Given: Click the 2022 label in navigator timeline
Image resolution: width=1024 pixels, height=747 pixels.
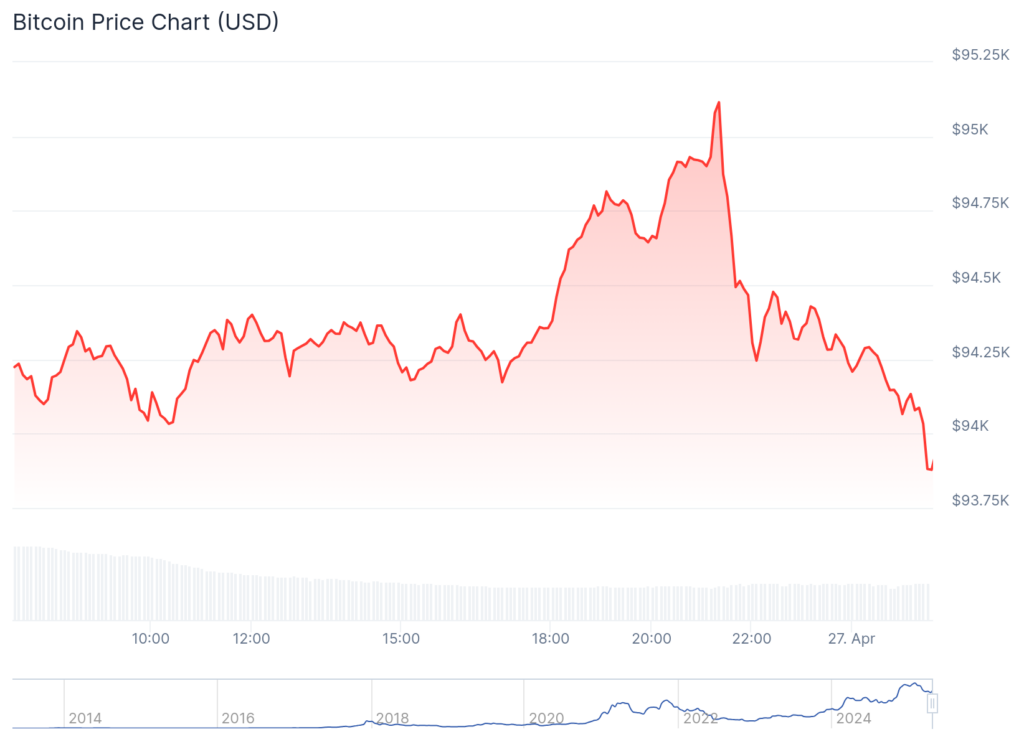Looking at the screenshot, I should 698,718.
